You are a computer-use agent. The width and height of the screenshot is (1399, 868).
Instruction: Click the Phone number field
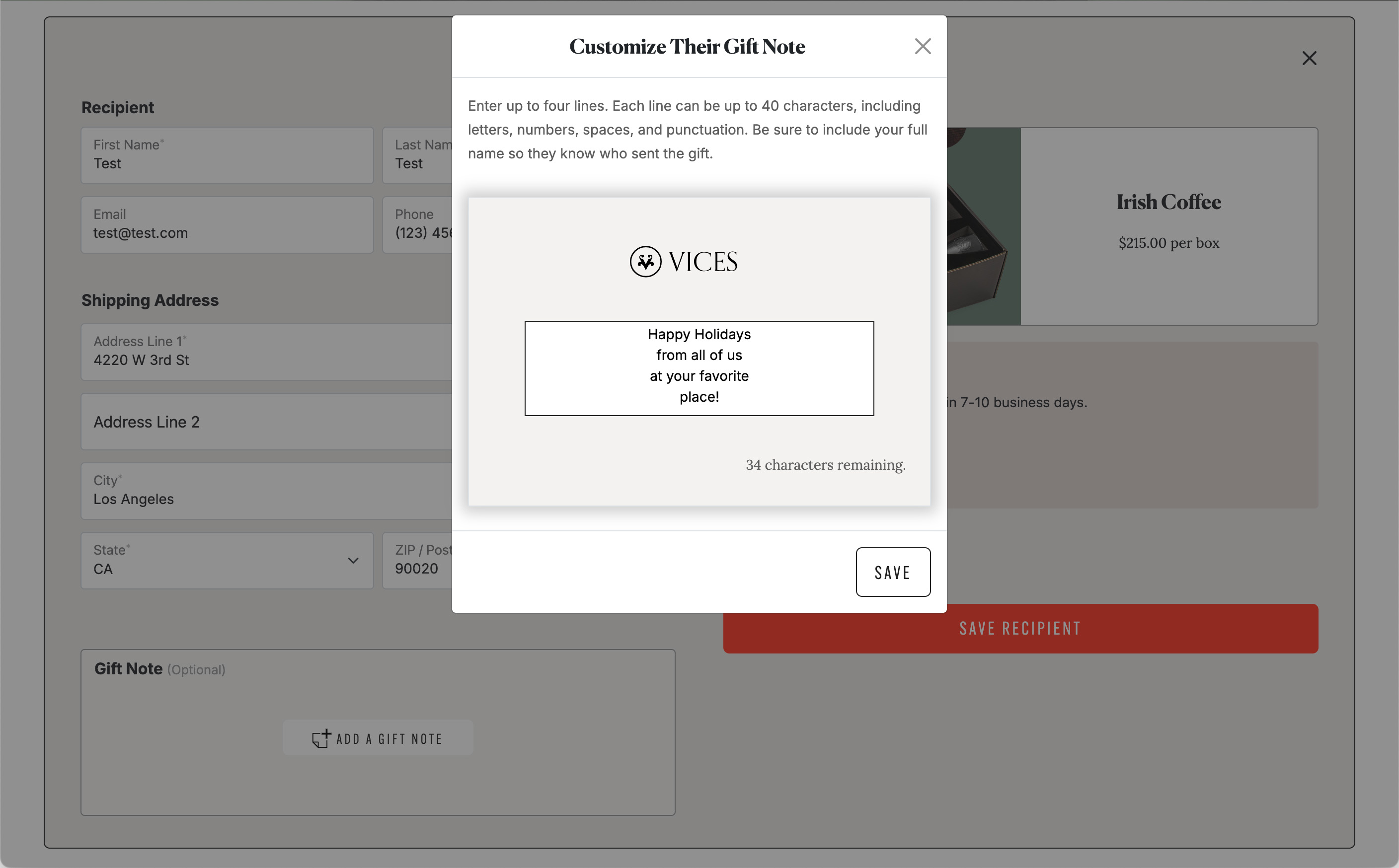[x=417, y=225]
